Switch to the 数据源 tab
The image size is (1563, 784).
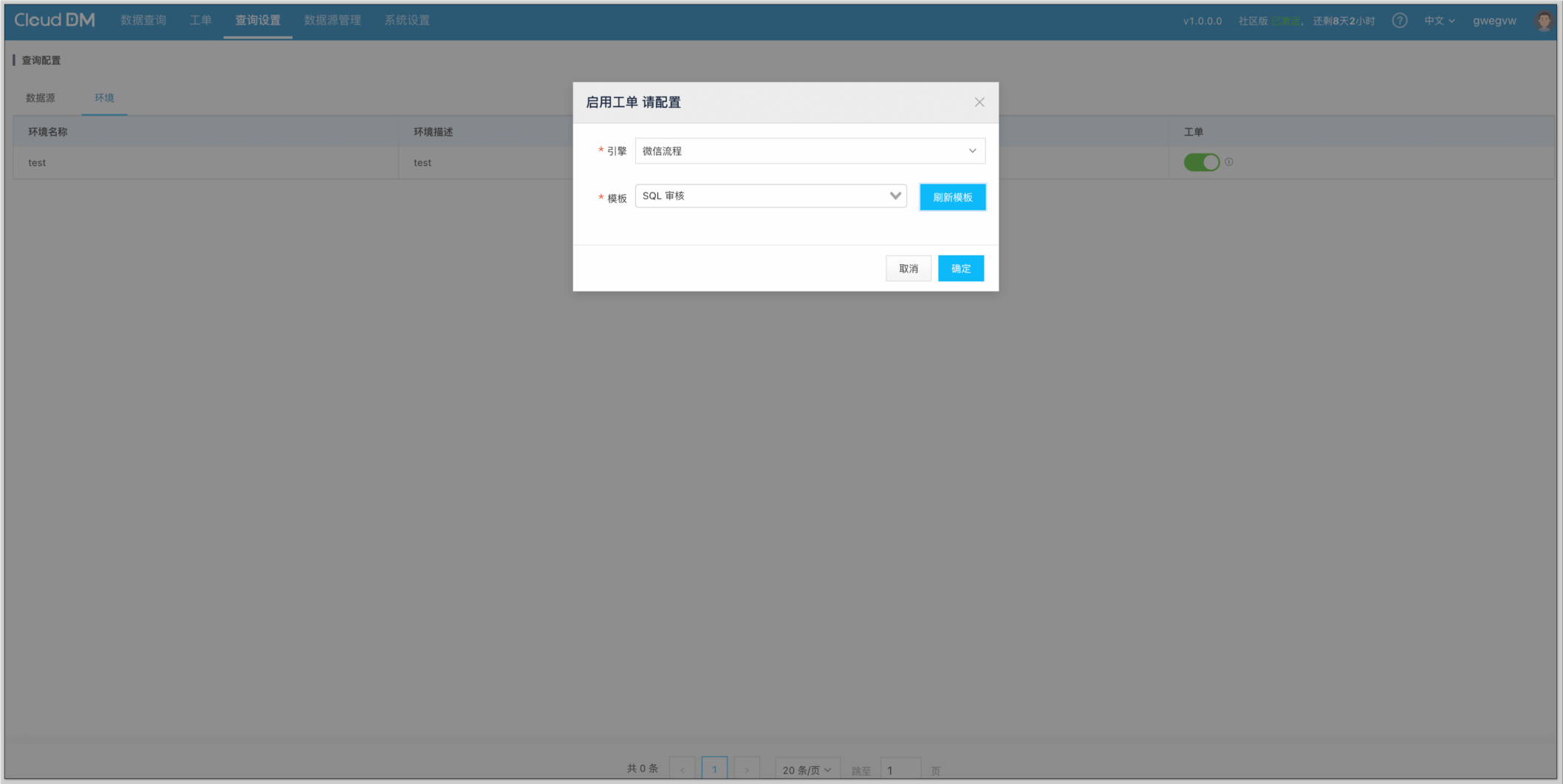tap(41, 98)
